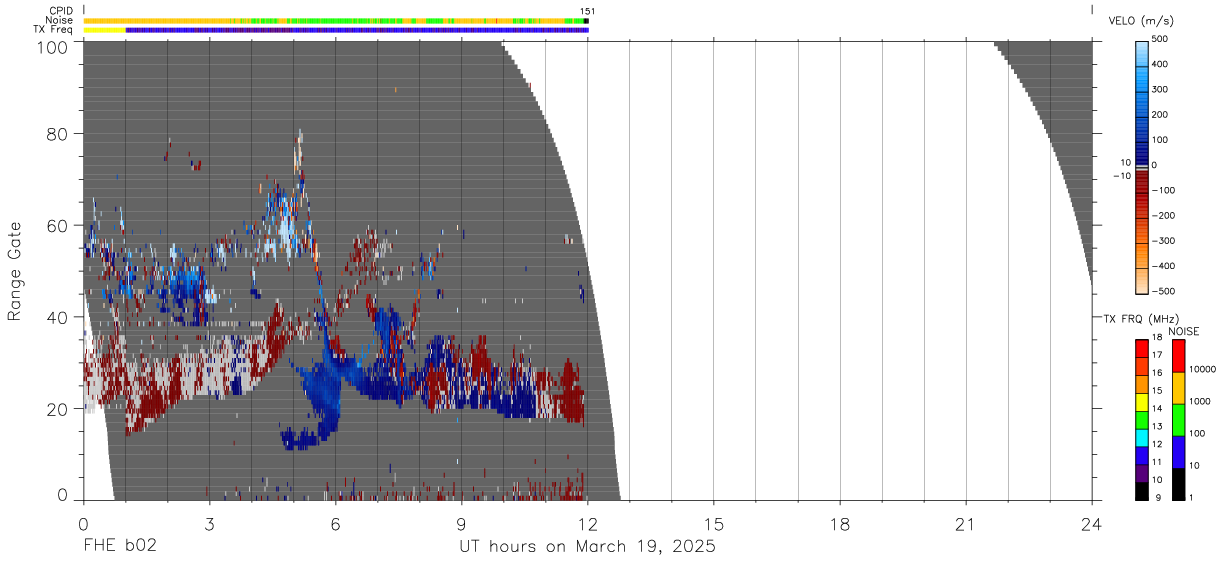The width and height of the screenshot is (1228, 567).
Task: Click the Range Gate y-axis title
Action: pos(15,271)
